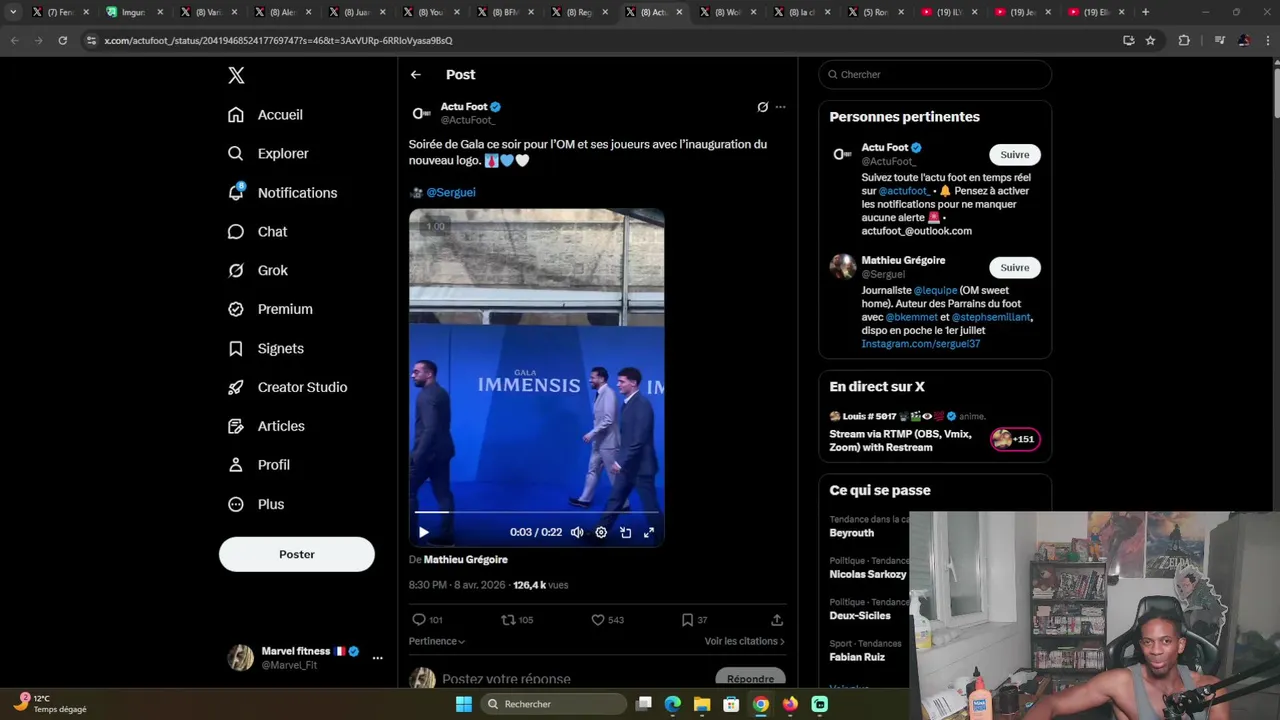
Task: Seek on the video progress bar
Action: point(536,512)
